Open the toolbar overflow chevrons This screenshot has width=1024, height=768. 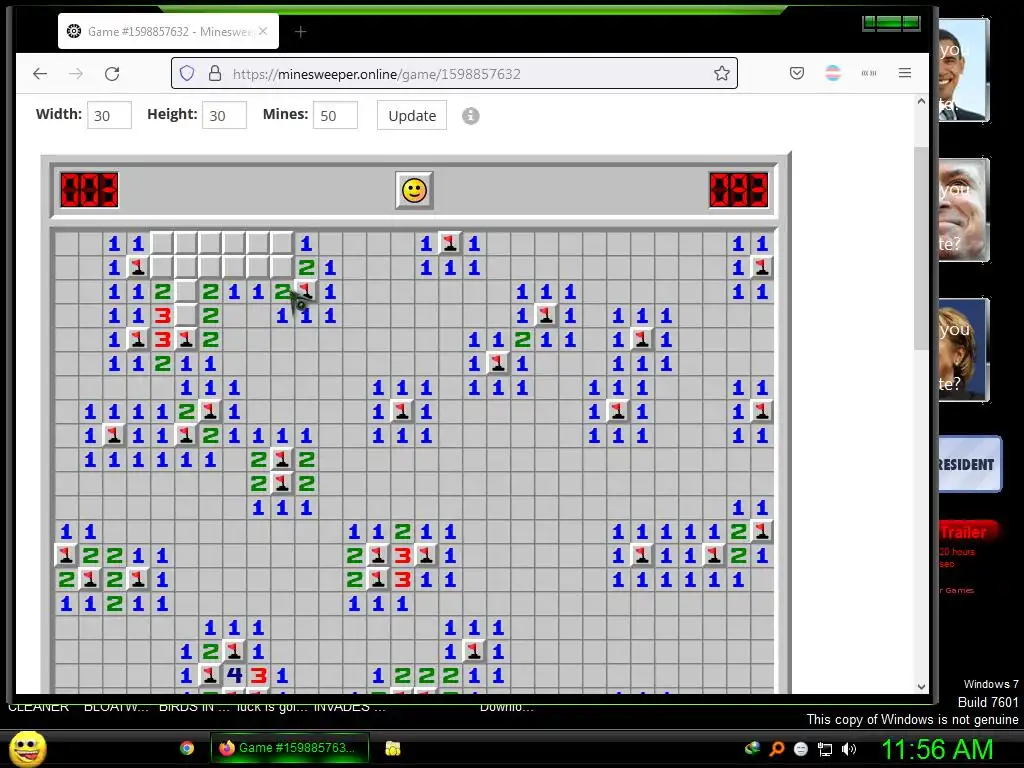tap(869, 73)
